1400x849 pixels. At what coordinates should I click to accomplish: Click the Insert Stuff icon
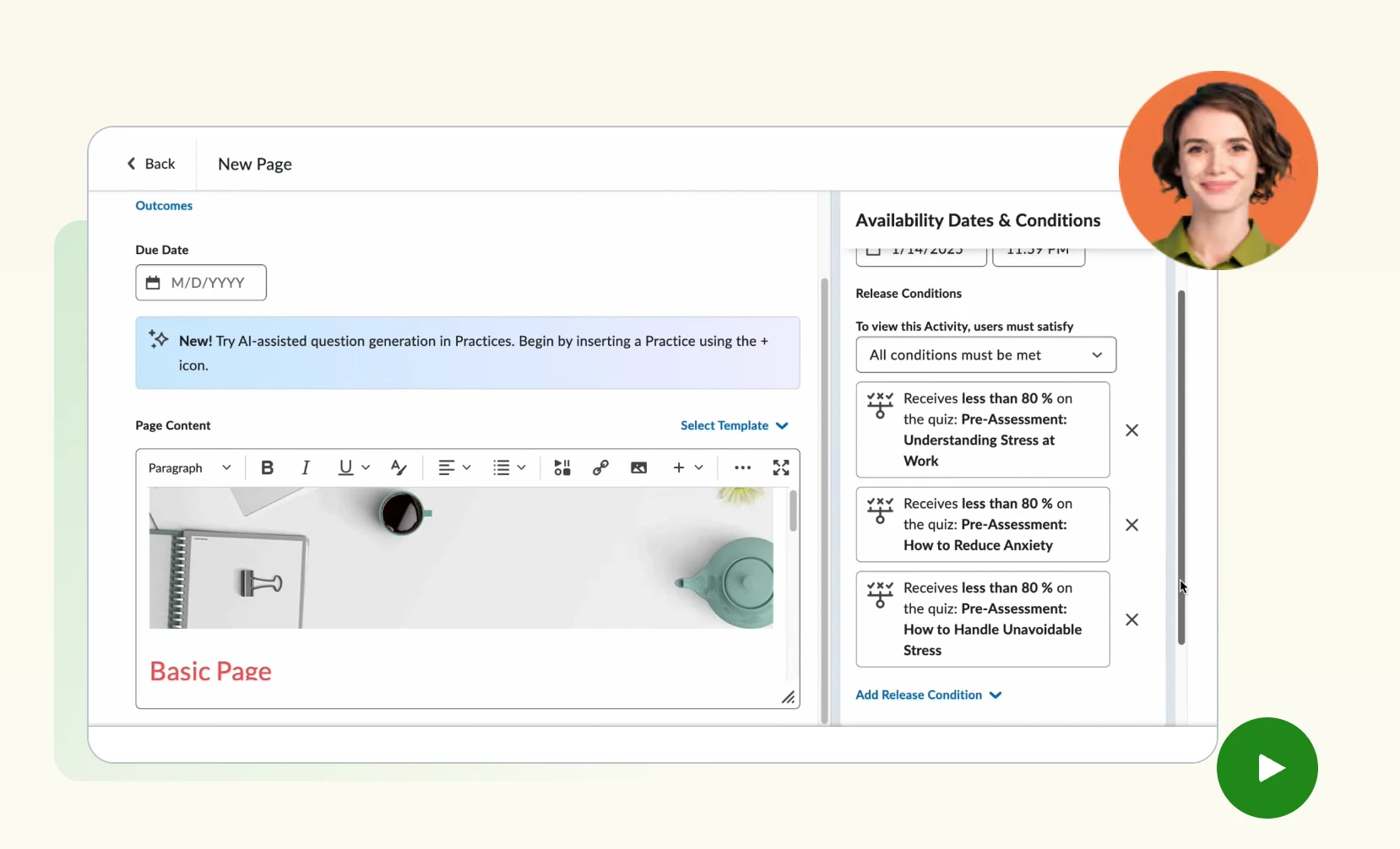pos(562,468)
